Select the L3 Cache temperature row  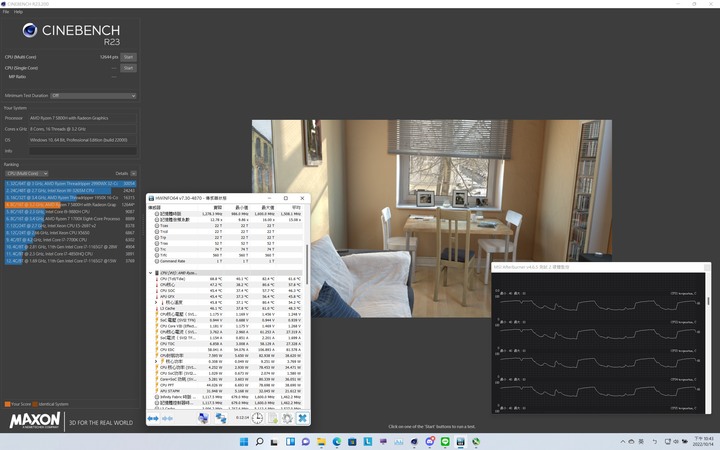click(x=228, y=308)
